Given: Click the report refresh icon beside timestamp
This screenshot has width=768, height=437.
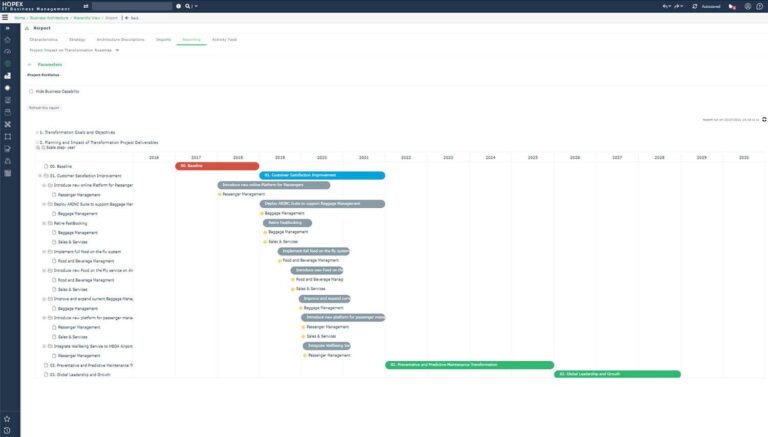Looking at the screenshot, I should (x=763, y=119).
